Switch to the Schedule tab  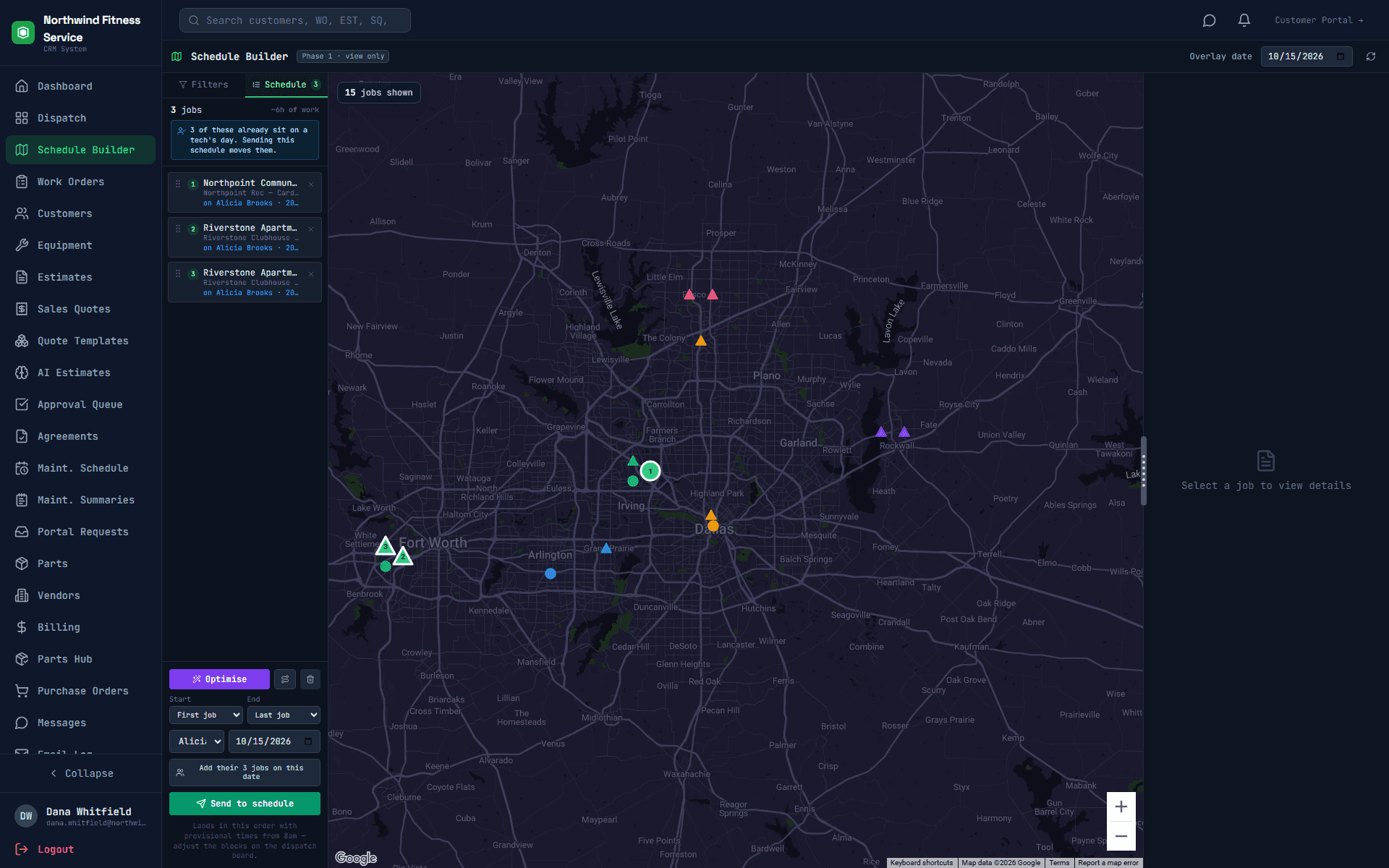click(286, 85)
